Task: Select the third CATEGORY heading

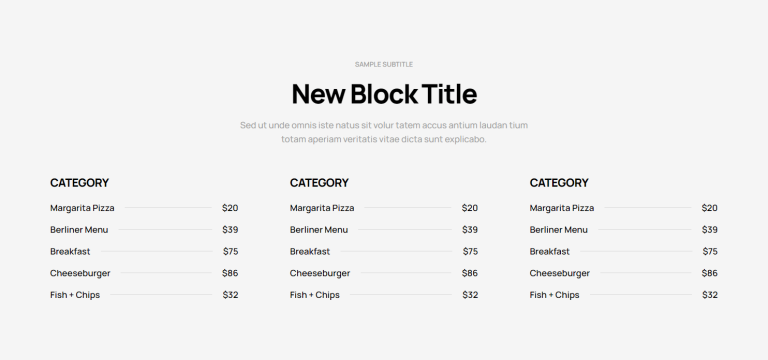Action: coord(559,183)
